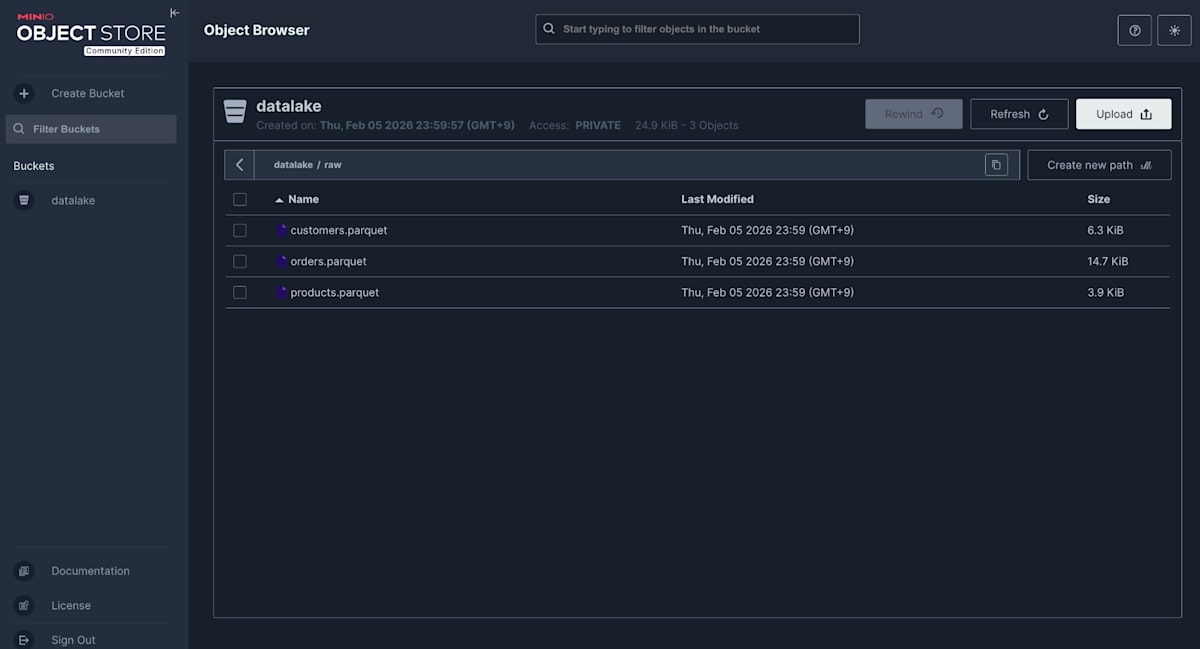The height and width of the screenshot is (649, 1200).
Task: Click the search icon in Filter Buckets
Action: (19, 129)
